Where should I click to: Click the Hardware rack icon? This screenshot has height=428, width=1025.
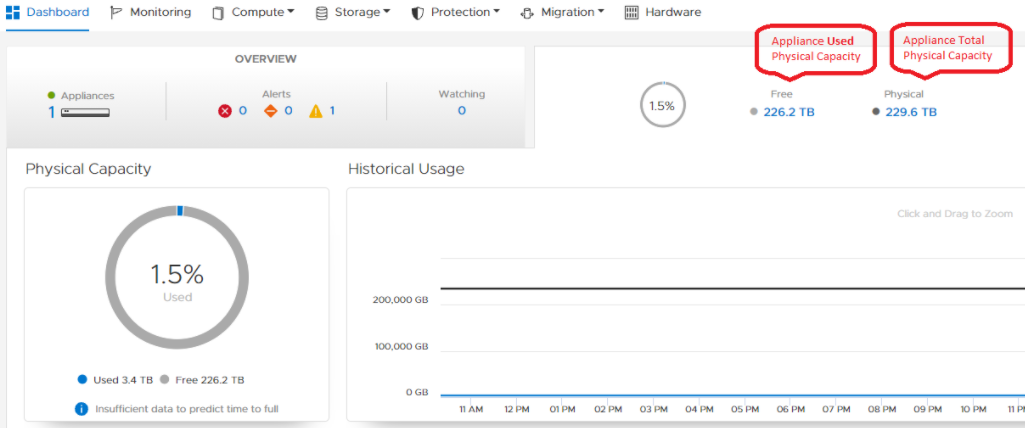(631, 13)
